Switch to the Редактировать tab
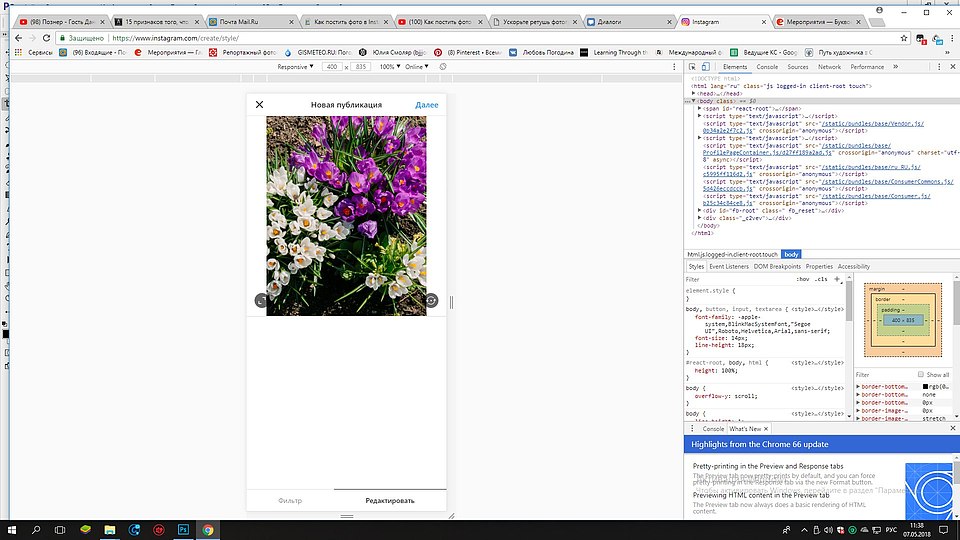Screen dimensions: 960x540 pyautogui.click(x=389, y=500)
